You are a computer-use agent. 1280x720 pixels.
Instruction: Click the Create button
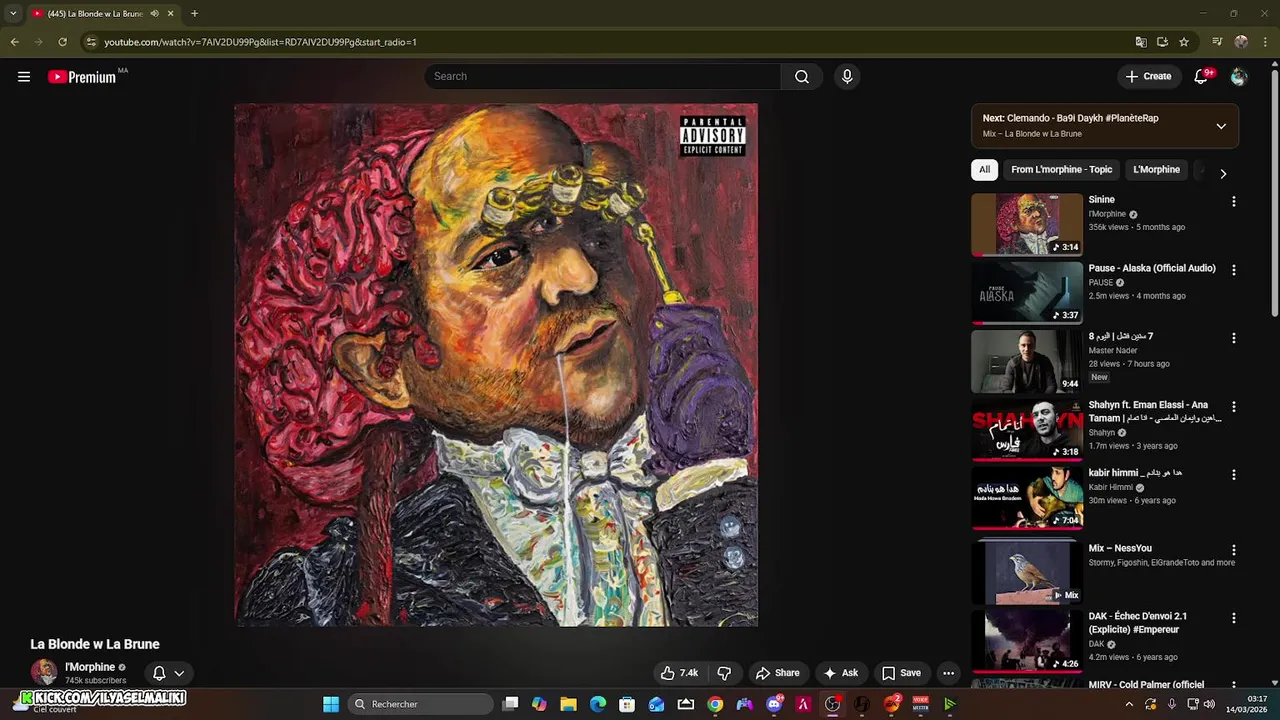tap(1148, 77)
